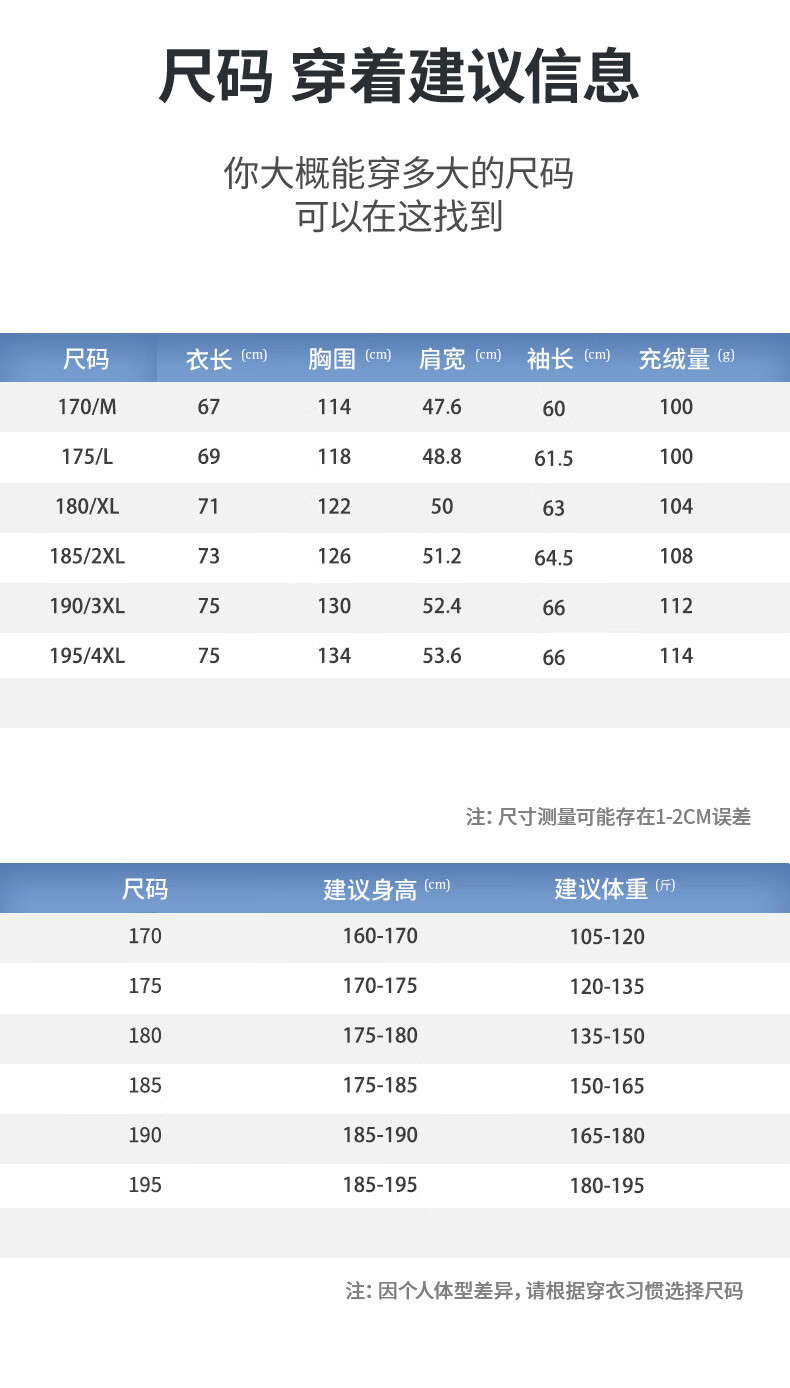Choose the 185/2XL size row label
Screen dimensions: 790x1388
[87, 557]
